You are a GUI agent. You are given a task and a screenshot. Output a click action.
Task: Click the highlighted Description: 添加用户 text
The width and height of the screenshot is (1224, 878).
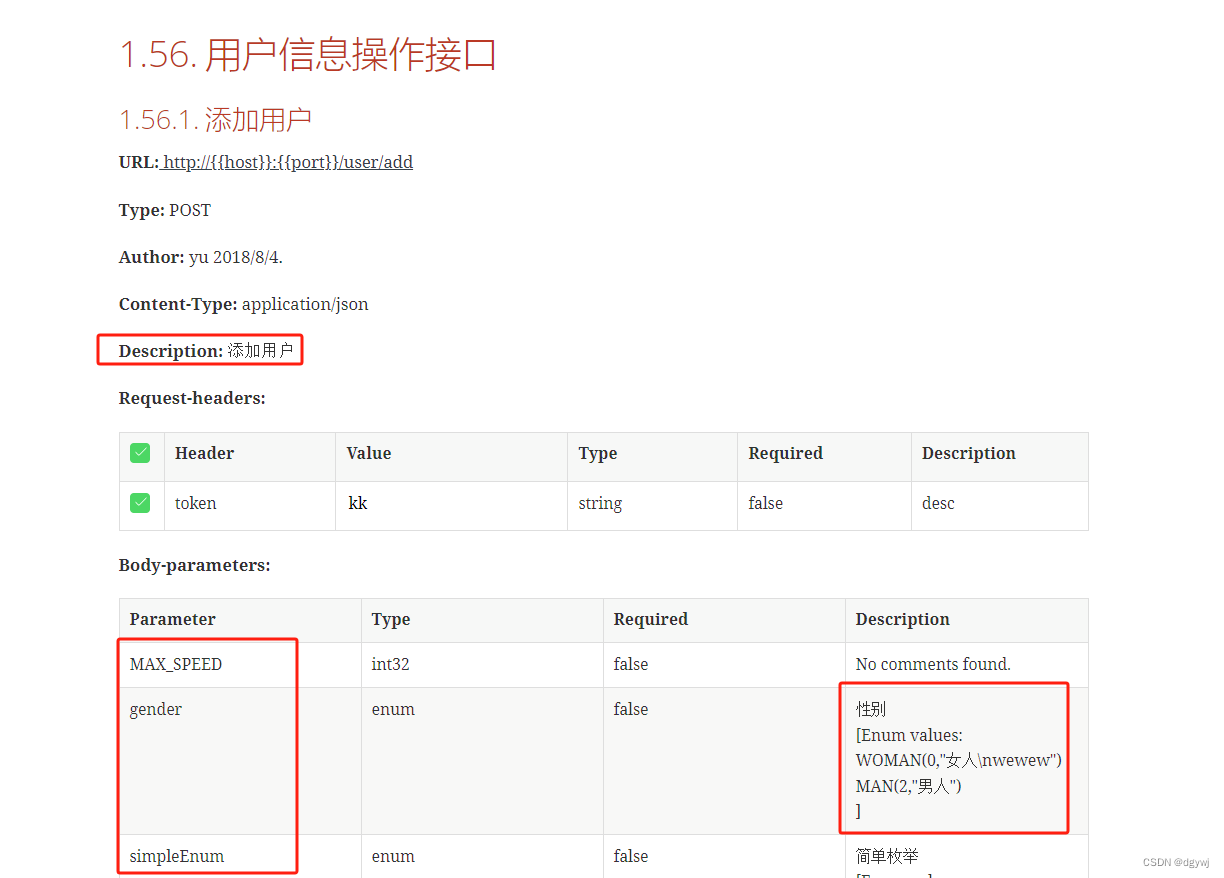click(x=199, y=350)
